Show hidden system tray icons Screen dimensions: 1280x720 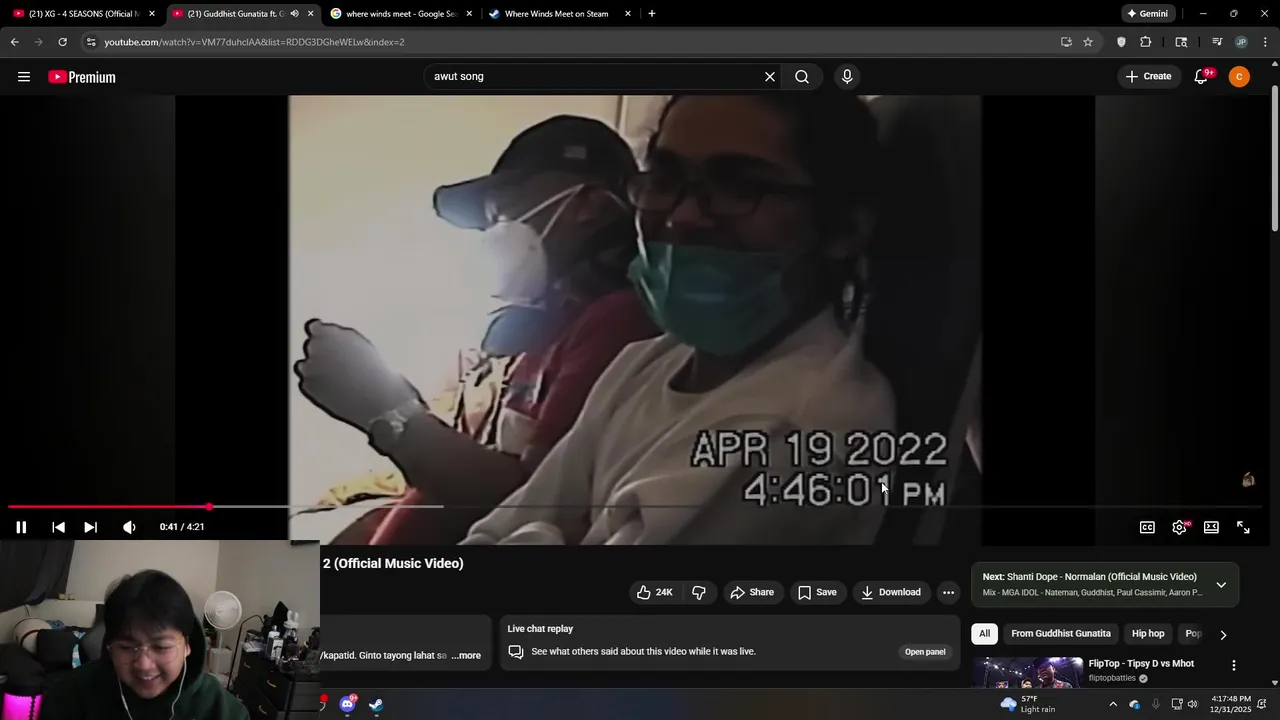tap(1113, 704)
